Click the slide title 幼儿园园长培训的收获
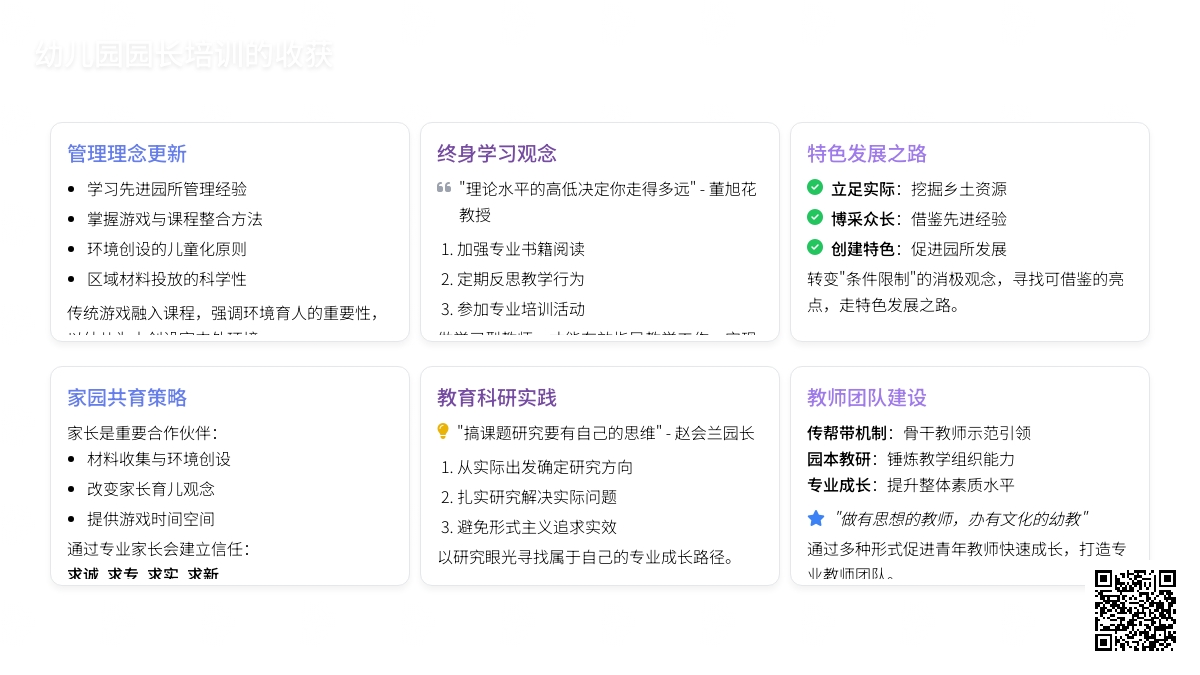Viewport: 1200px width, 675px height. [183, 56]
